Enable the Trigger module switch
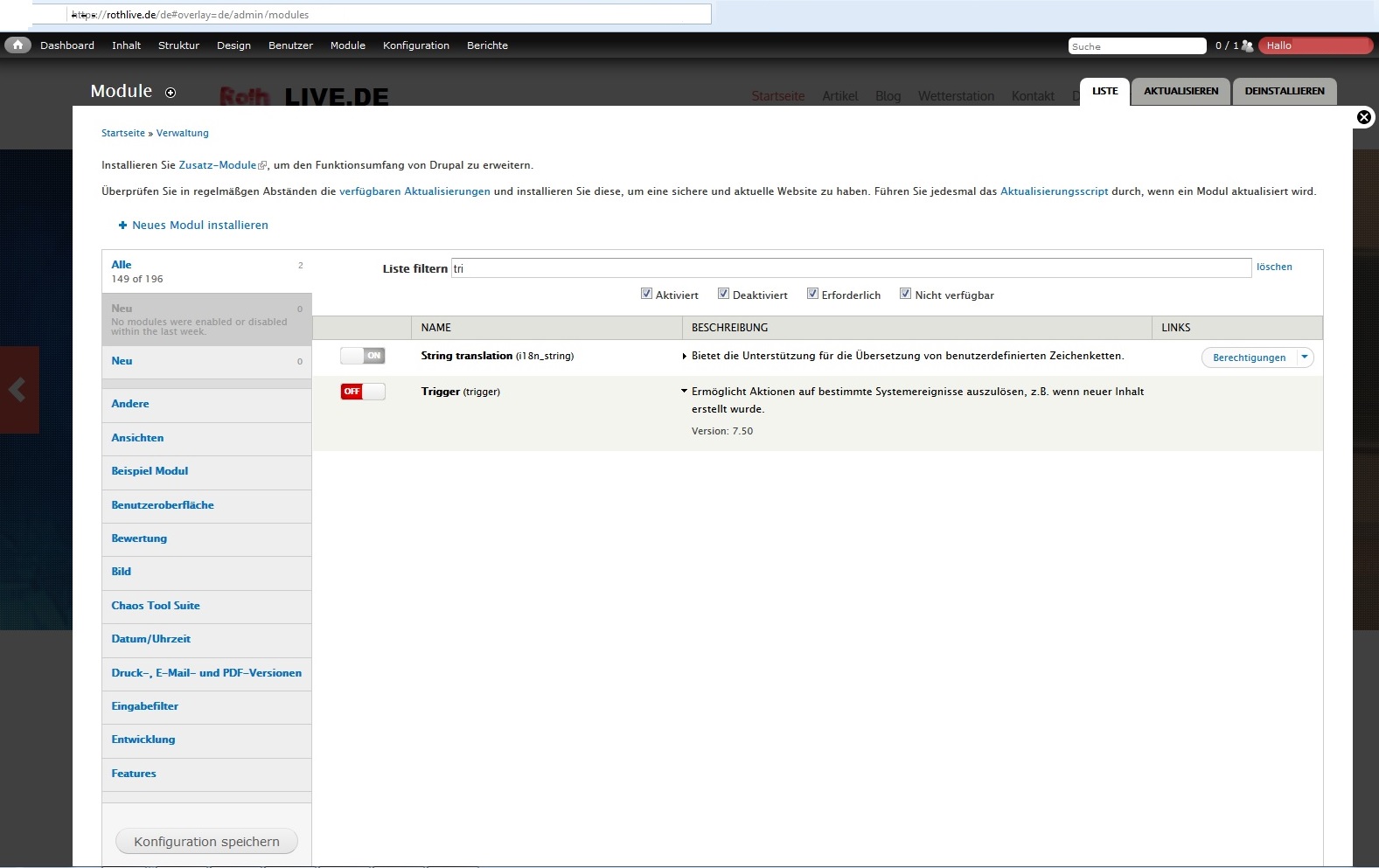The image size is (1379, 868). click(x=363, y=392)
